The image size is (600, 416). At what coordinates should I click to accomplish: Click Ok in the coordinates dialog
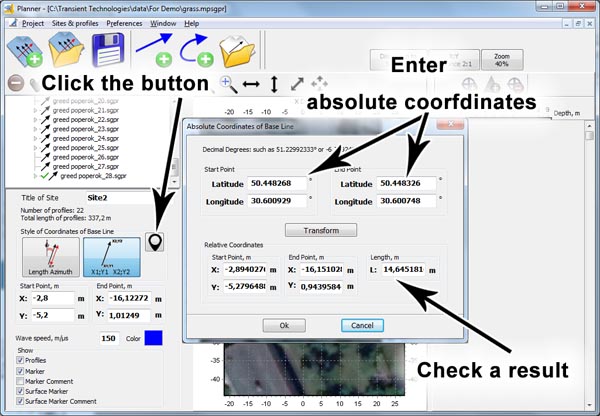click(x=284, y=325)
